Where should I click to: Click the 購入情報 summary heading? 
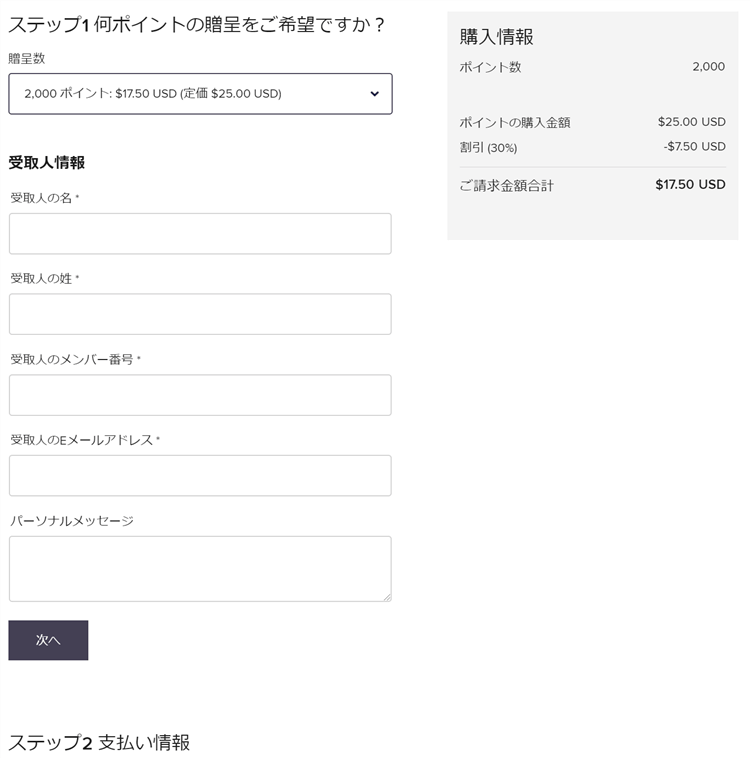(496, 37)
